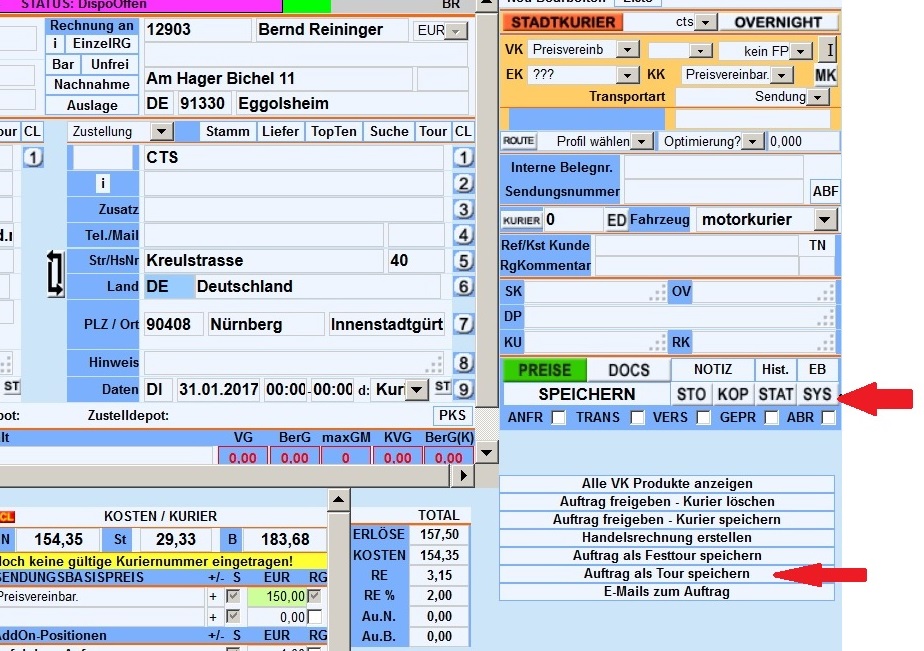Image resolution: width=924 pixels, height=651 pixels.
Task: Click the Sendungsnummer input field
Action: click(x=714, y=191)
